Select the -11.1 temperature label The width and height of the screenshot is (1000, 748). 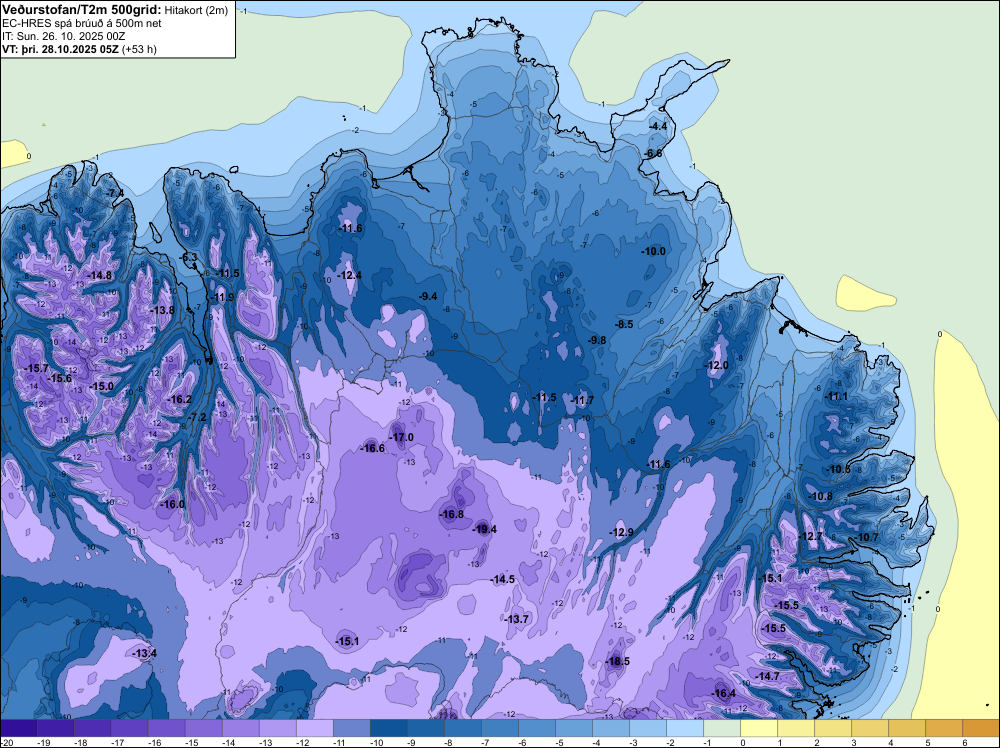pos(836,396)
